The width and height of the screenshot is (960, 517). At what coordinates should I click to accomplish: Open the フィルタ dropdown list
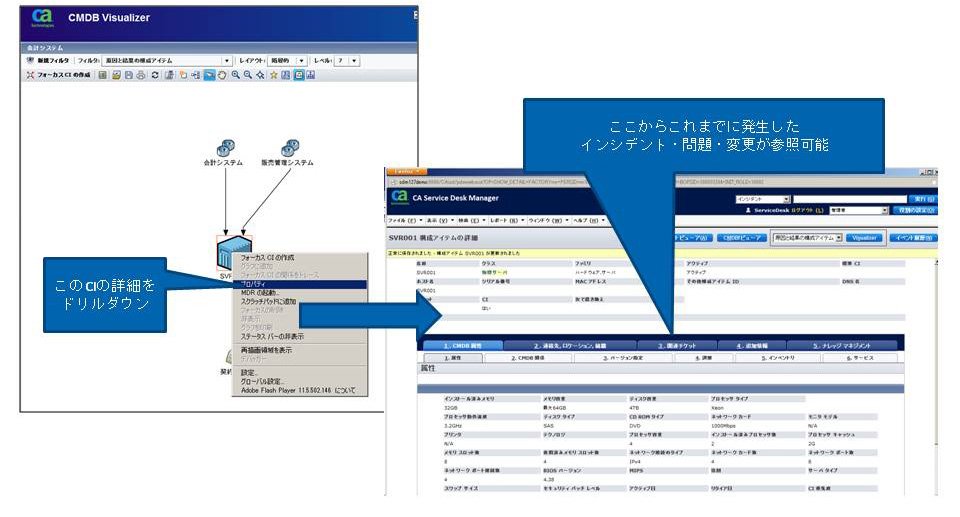(x=227, y=61)
